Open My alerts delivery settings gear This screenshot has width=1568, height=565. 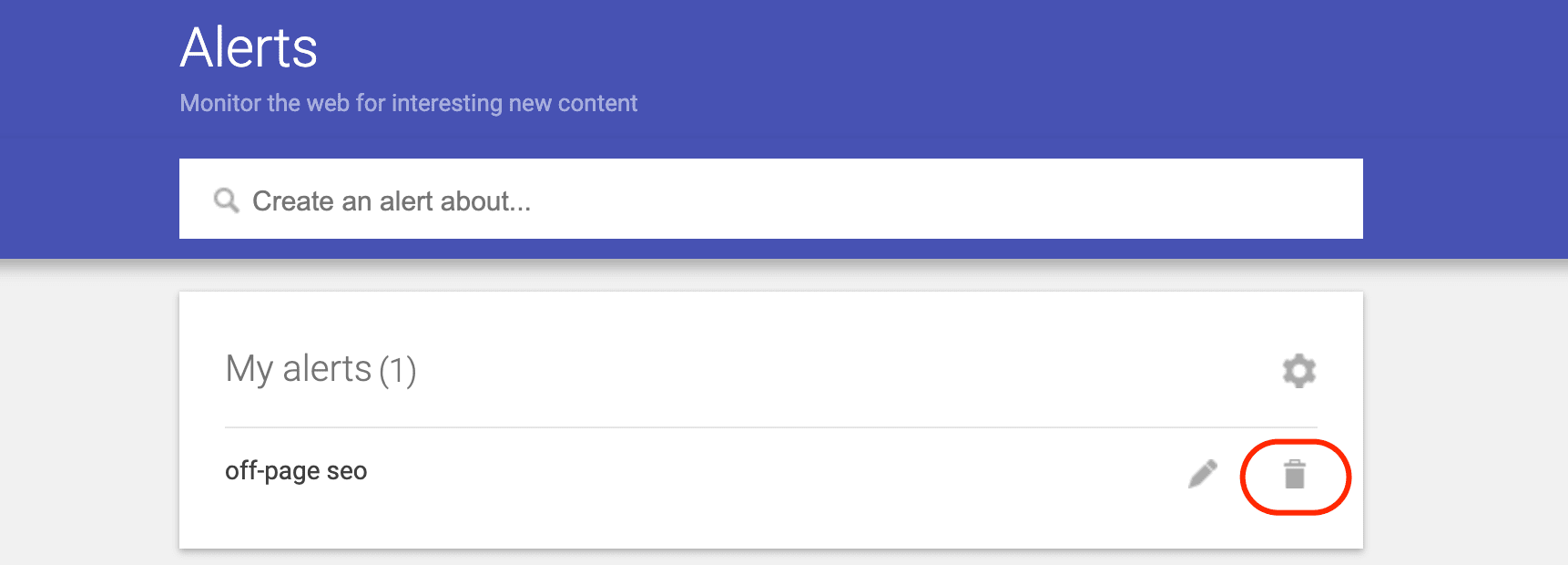(1299, 371)
